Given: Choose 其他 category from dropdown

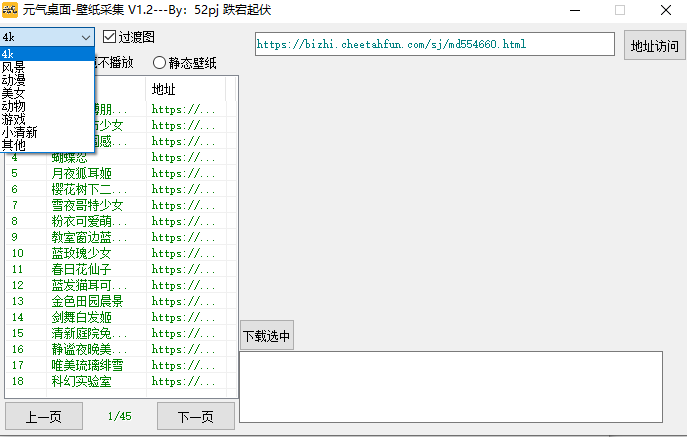Looking at the screenshot, I should click(x=47, y=145).
